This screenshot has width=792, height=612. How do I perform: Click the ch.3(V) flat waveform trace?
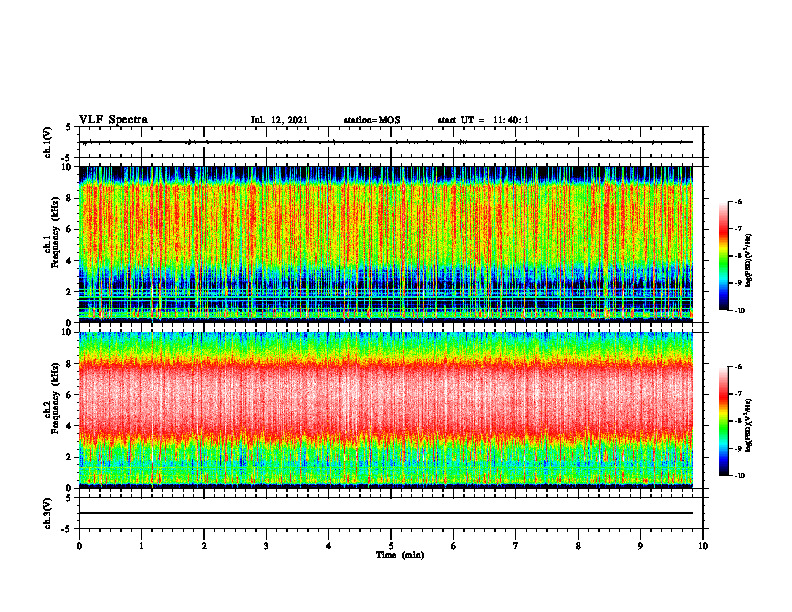[386, 513]
